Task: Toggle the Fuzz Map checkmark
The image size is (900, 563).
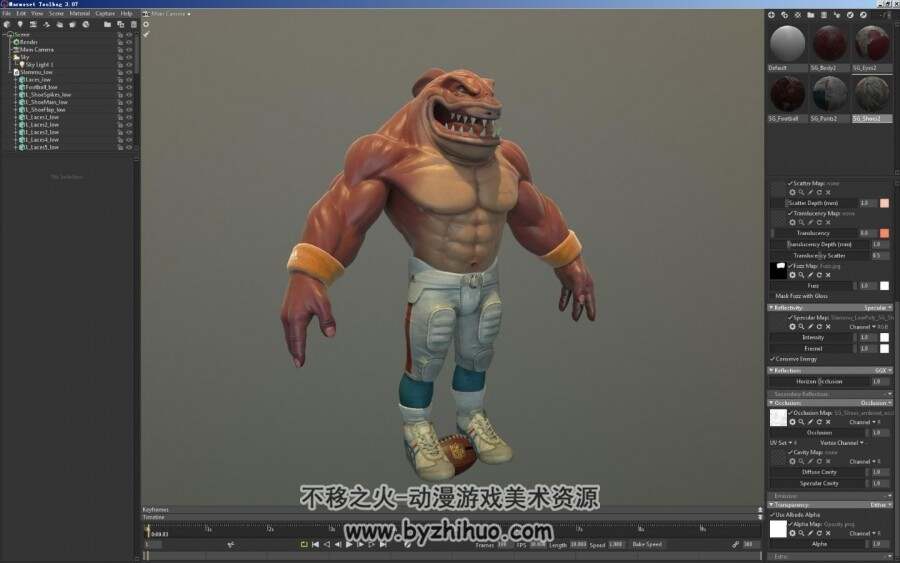Action: (790, 266)
